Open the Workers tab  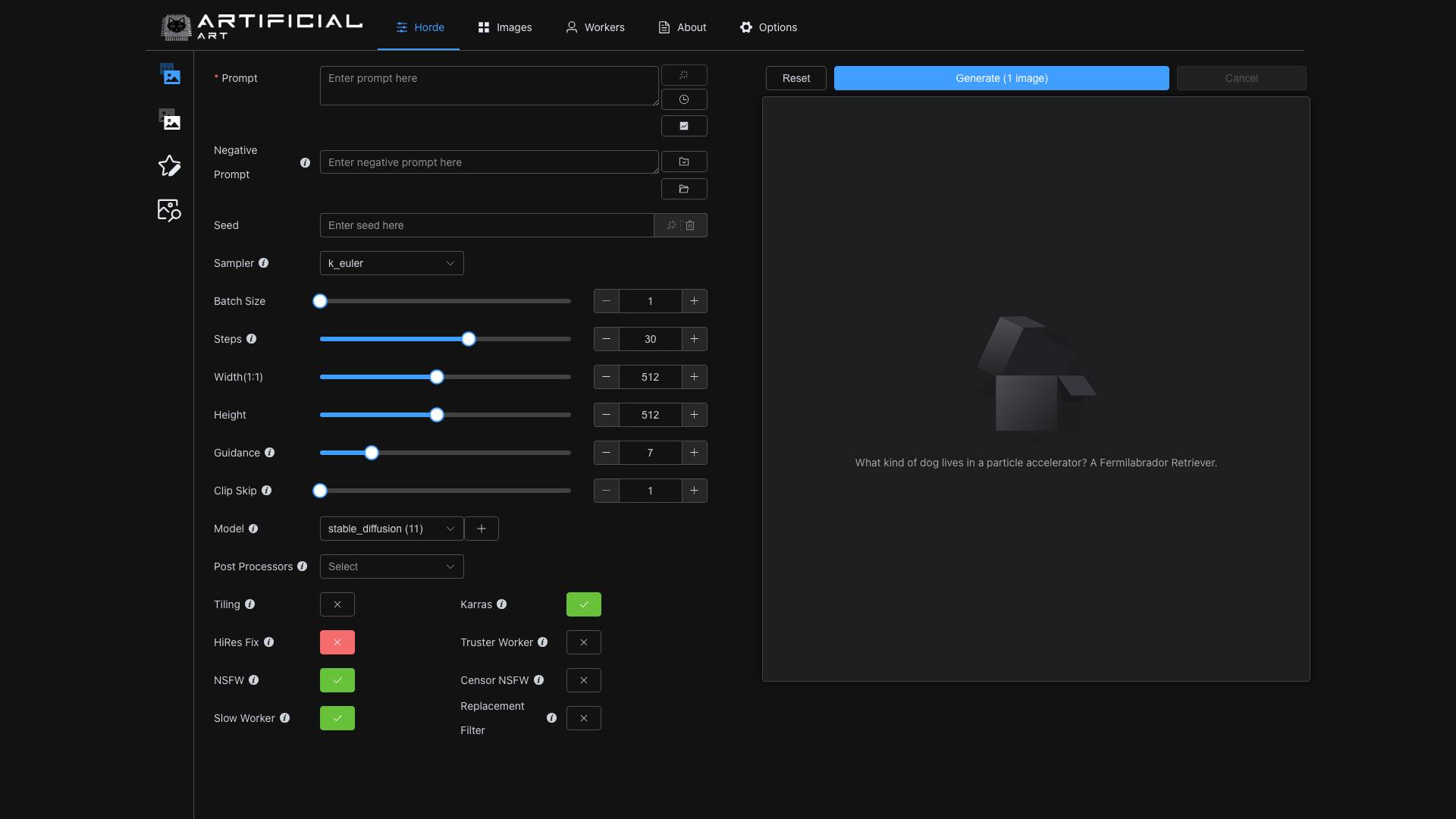pos(595,27)
